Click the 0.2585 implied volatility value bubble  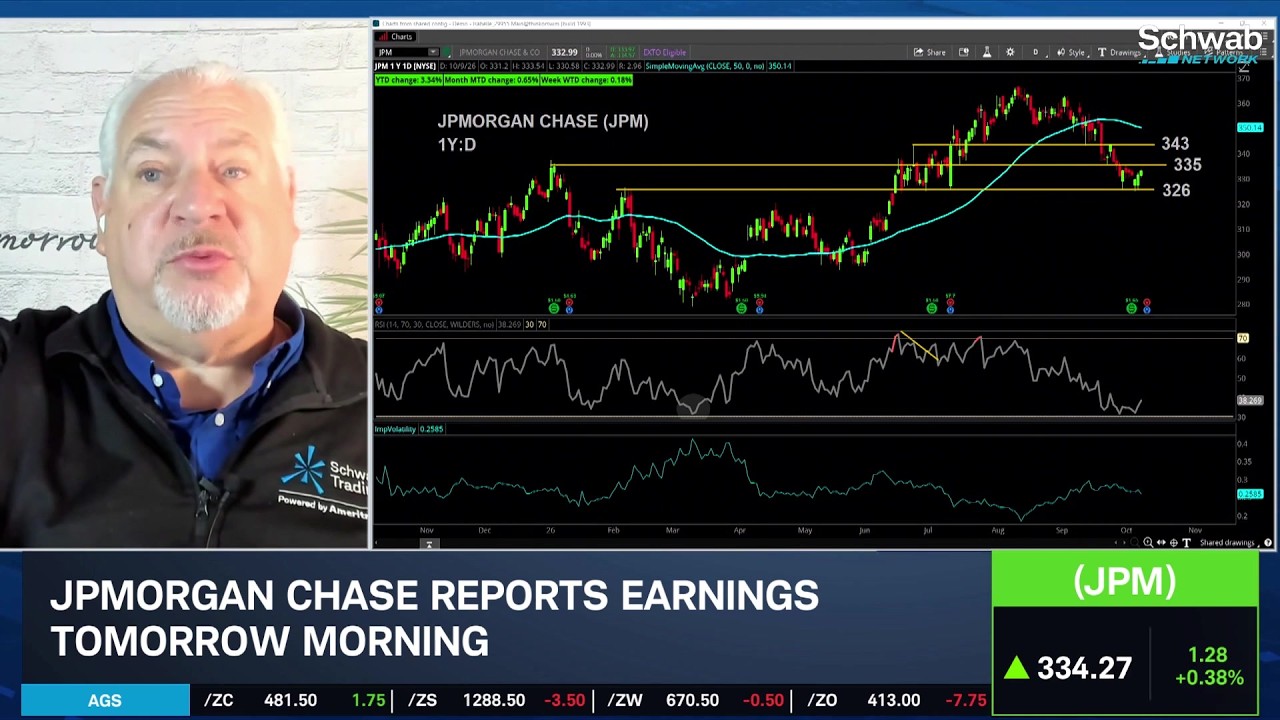[x=1250, y=494]
